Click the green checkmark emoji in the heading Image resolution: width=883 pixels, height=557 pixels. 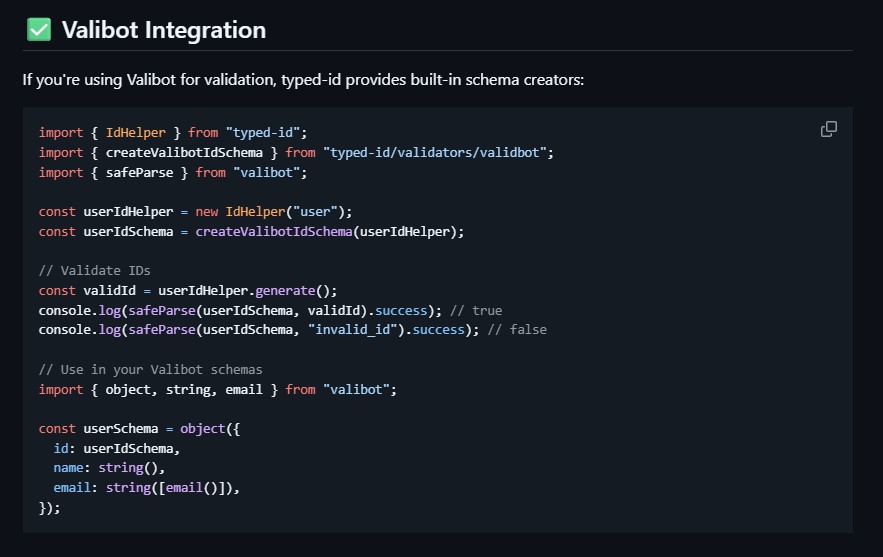39,30
